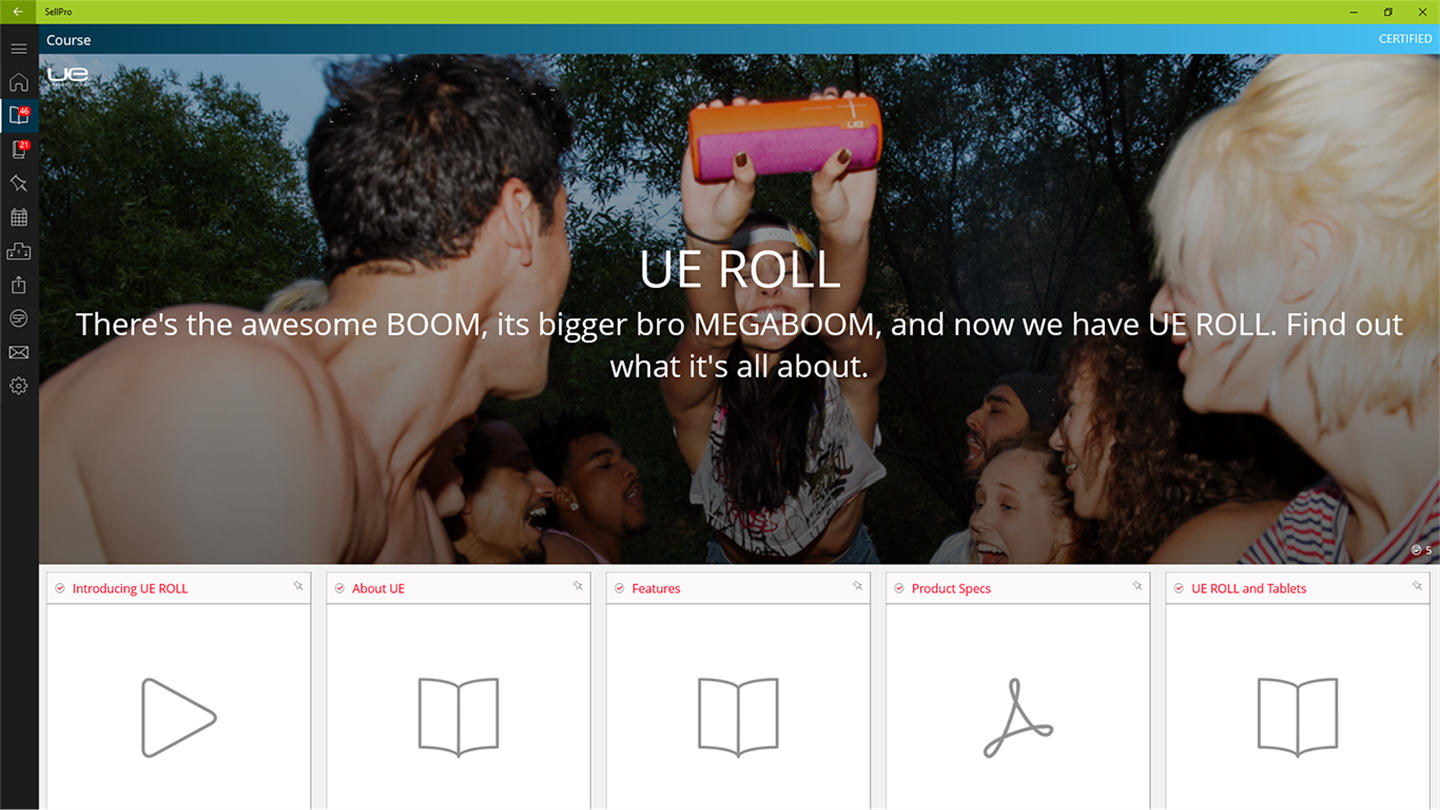Open the leaderboard podium icon
The width and height of the screenshot is (1440, 810).
coord(18,251)
